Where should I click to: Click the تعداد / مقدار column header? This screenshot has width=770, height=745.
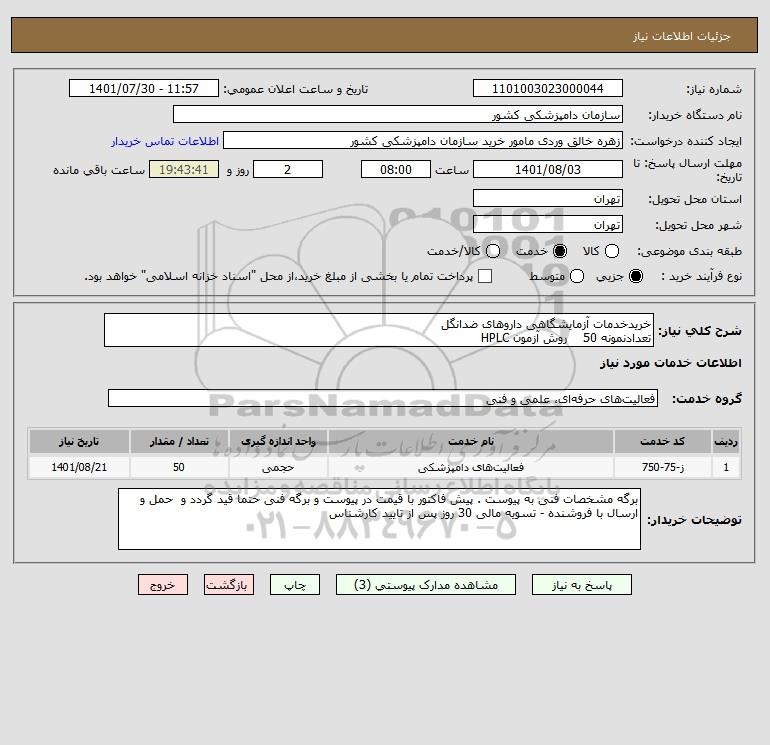click(x=179, y=441)
